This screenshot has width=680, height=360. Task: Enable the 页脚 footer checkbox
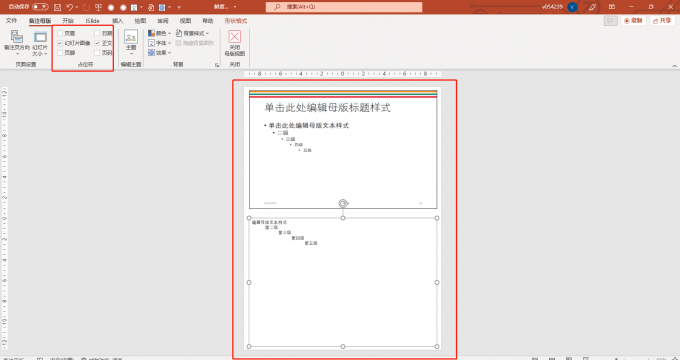point(60,53)
